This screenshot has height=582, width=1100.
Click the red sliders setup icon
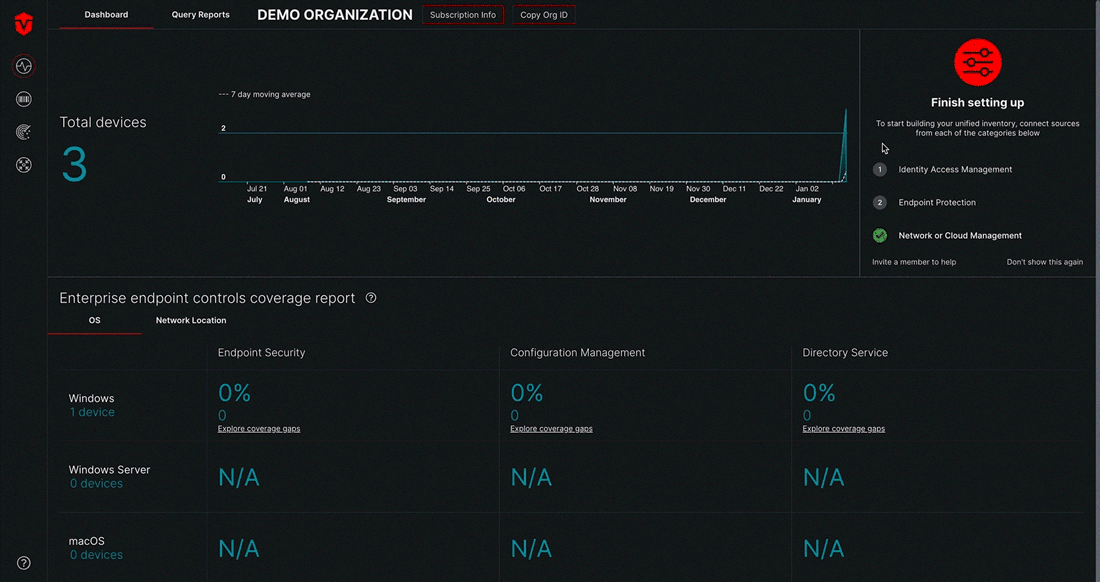[977, 62]
